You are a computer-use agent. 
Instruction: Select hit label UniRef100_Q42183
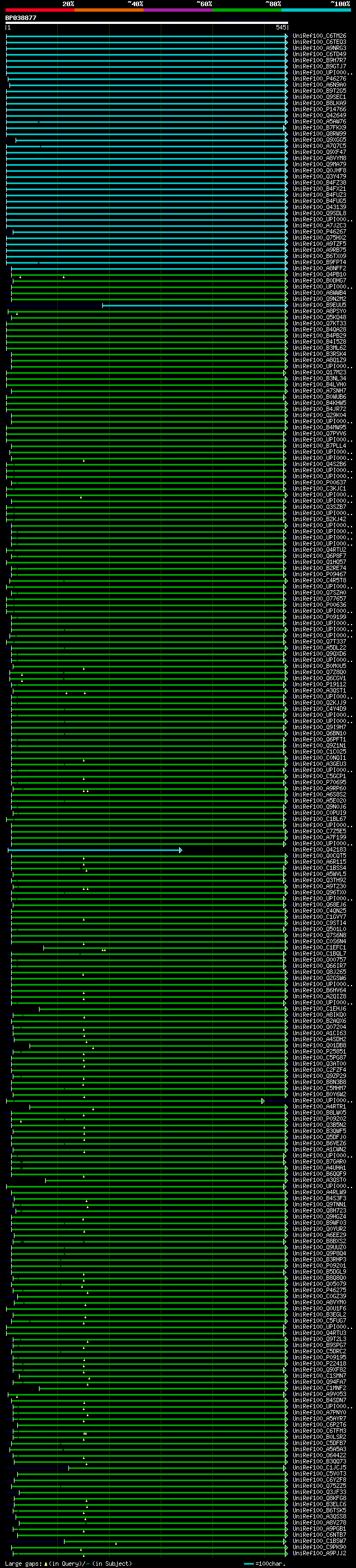[319, 850]
